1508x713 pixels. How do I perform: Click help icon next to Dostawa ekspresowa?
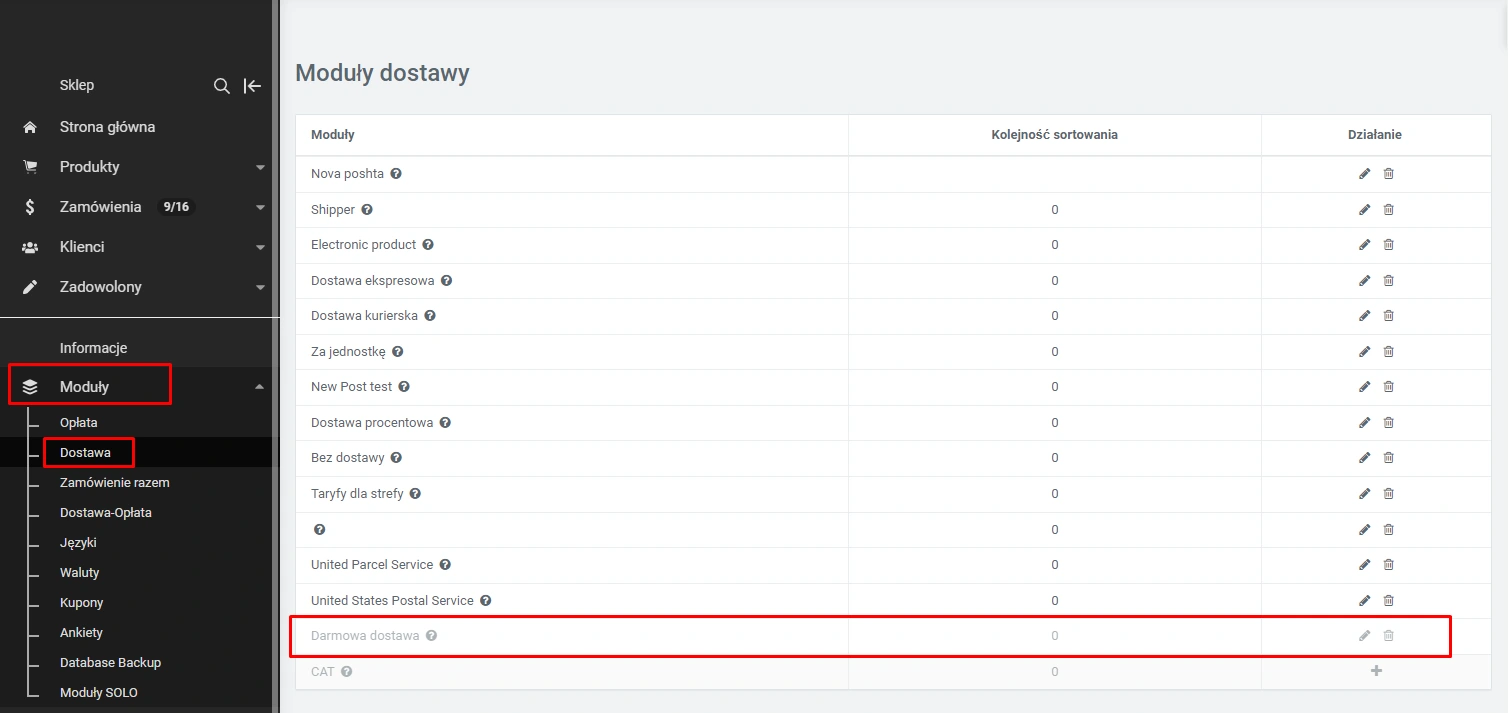tap(446, 281)
